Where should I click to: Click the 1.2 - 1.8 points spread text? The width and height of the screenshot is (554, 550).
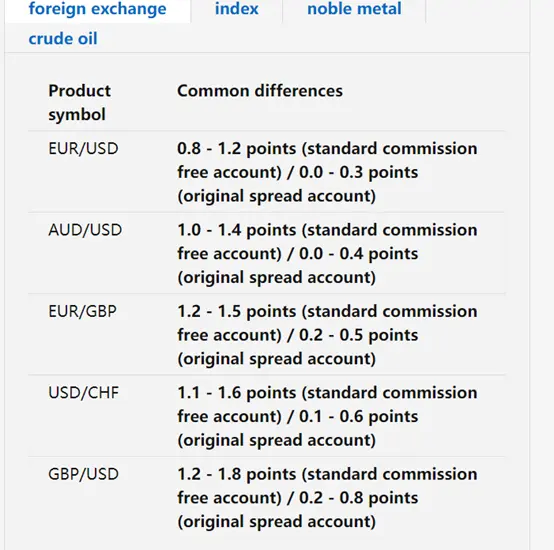click(236, 474)
